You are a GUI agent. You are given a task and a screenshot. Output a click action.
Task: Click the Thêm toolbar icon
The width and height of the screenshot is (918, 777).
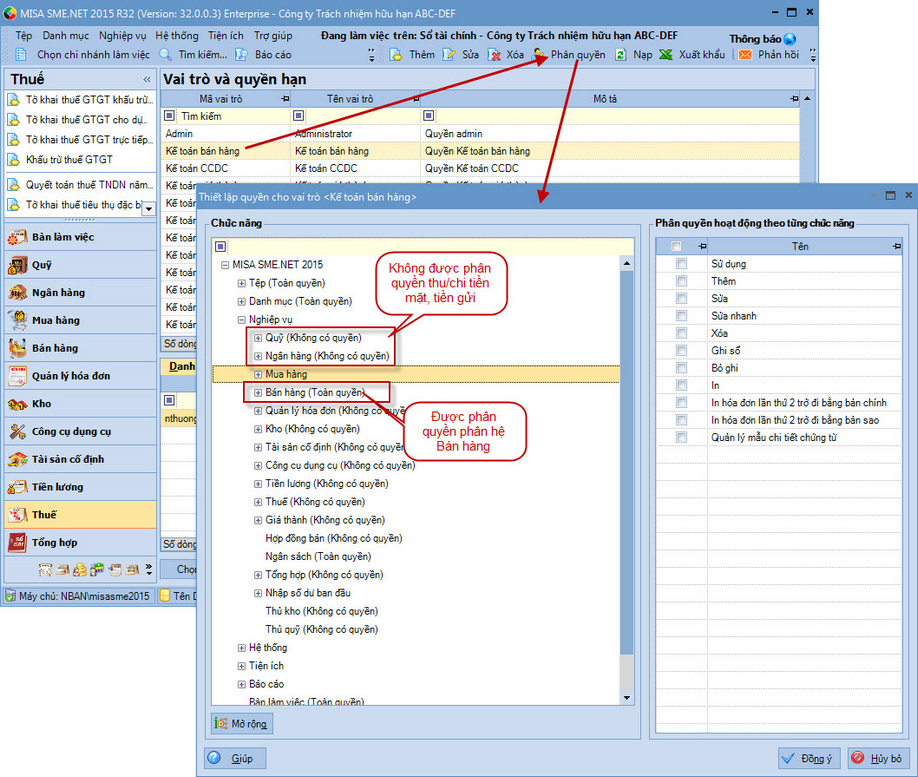pos(396,55)
